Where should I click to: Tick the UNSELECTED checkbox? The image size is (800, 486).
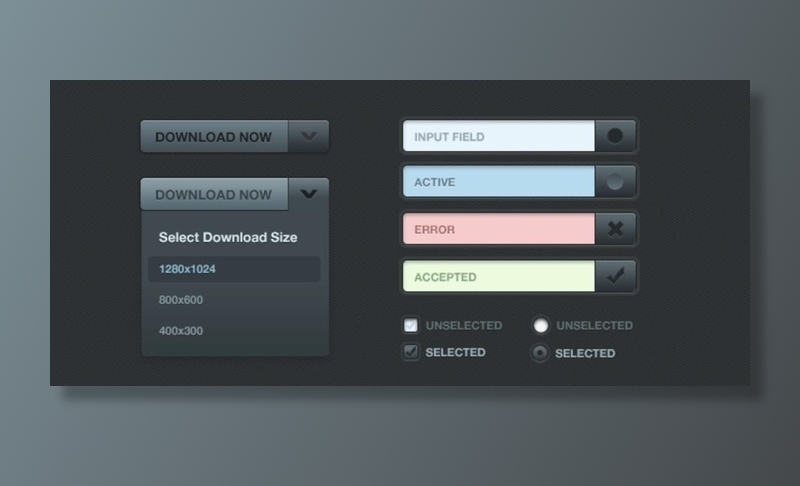pos(411,325)
